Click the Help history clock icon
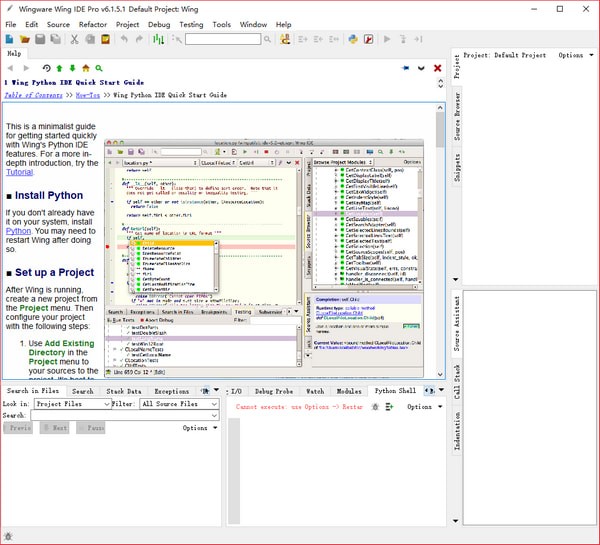The height and width of the screenshot is (545, 600). (x=46, y=68)
